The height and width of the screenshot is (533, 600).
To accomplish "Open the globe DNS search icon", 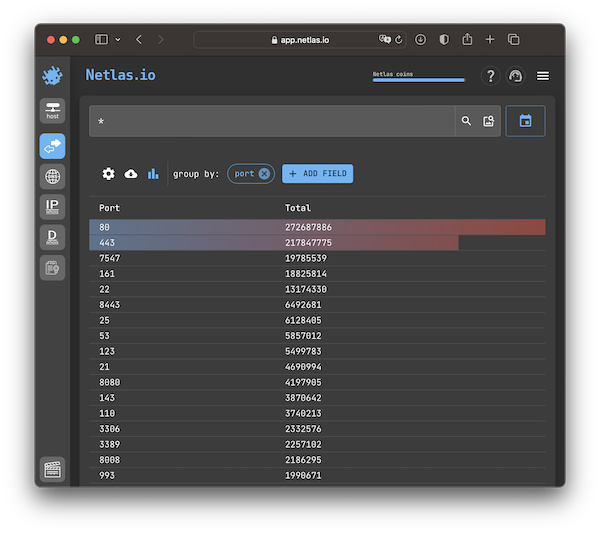I will (x=52, y=177).
